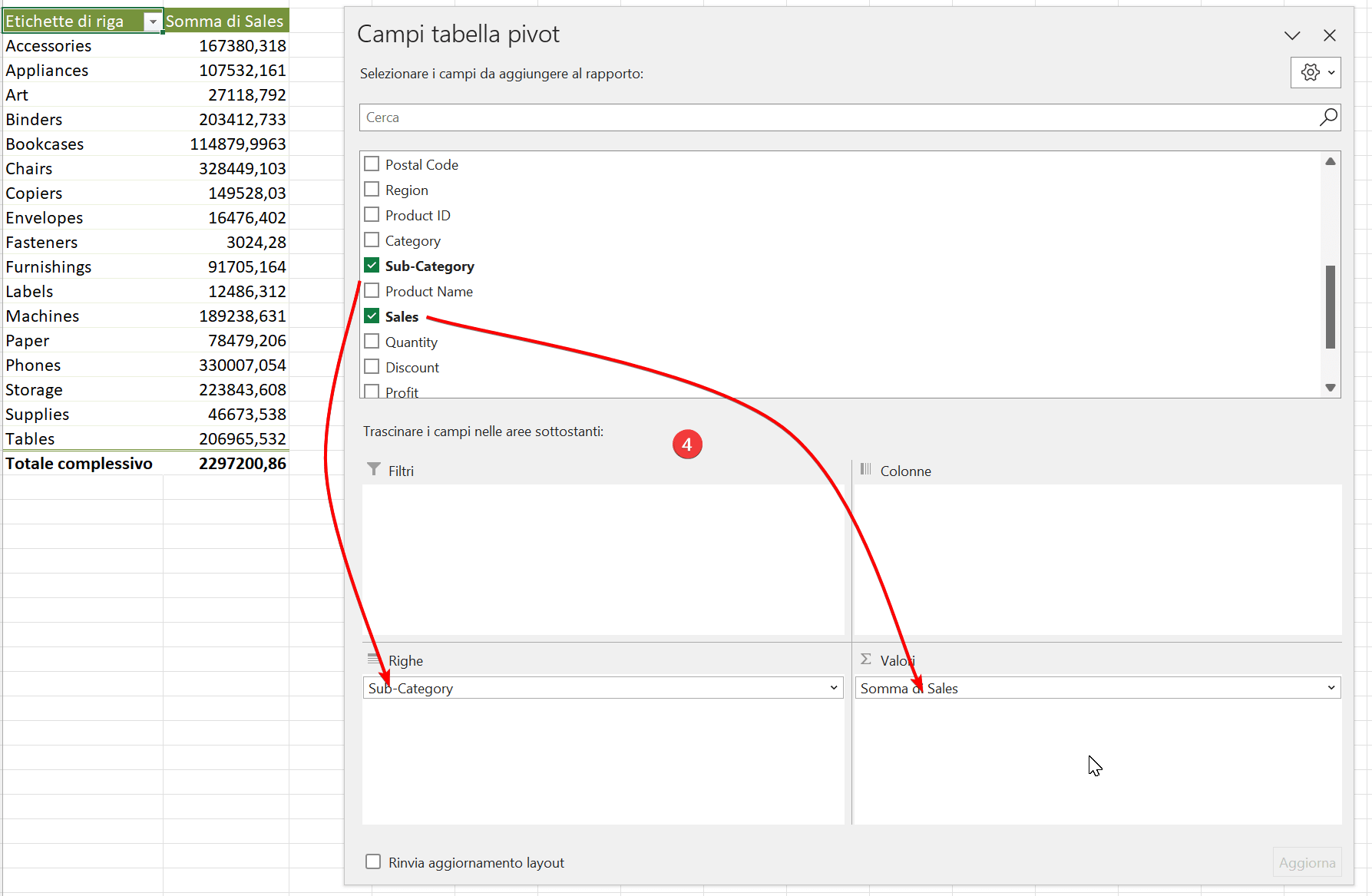Enable Rinvia aggiornamento layout checkbox
The image size is (1372, 896).
point(373,862)
